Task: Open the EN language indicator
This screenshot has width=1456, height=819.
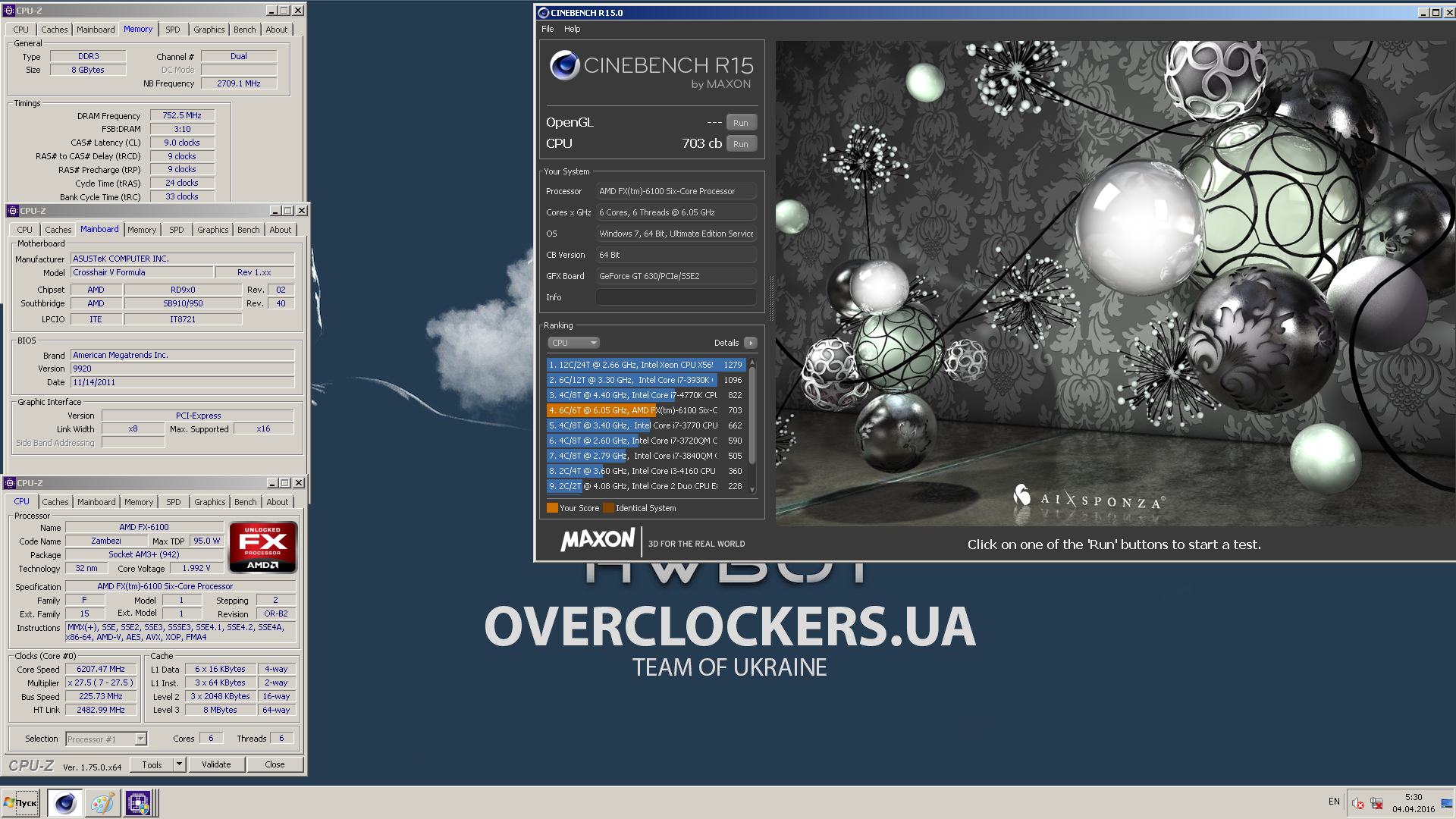Action: pyautogui.click(x=1334, y=802)
